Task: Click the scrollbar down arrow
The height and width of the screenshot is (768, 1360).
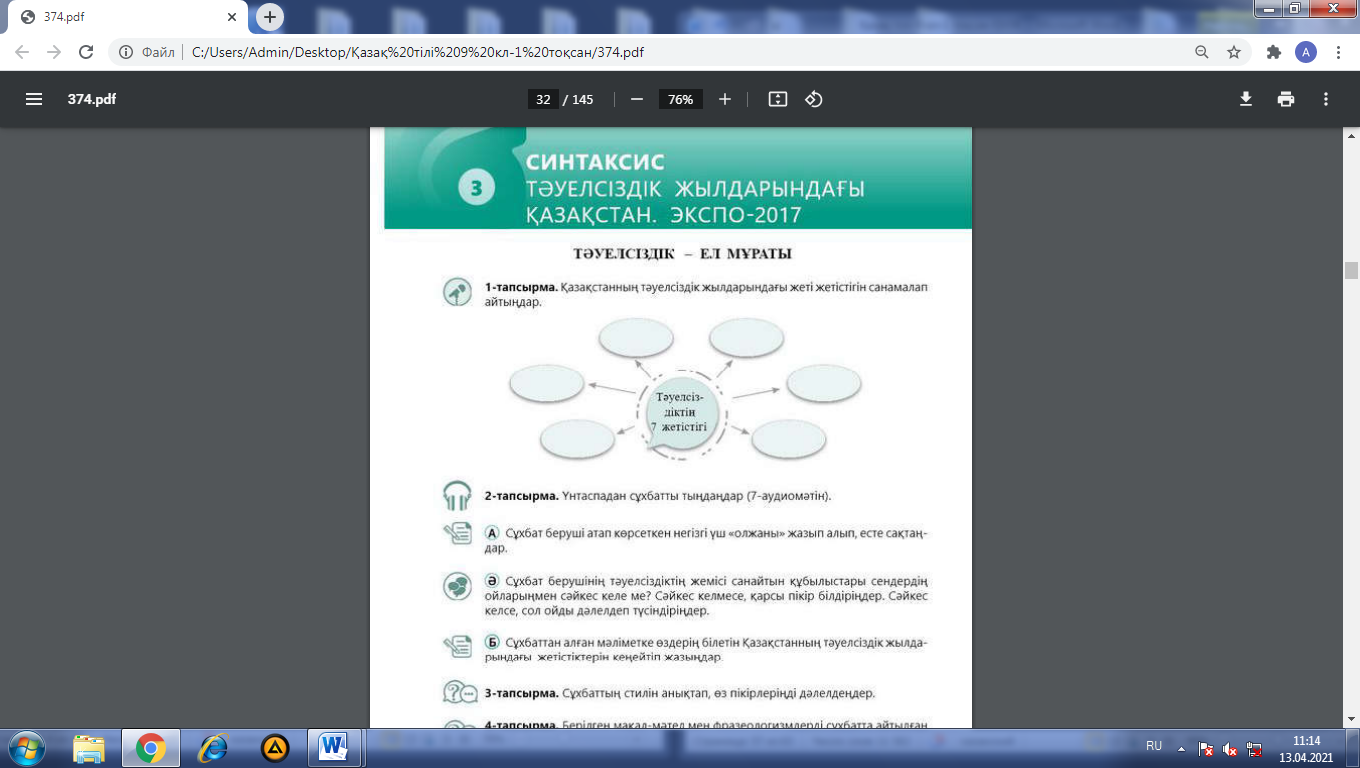Action: coord(1351,719)
